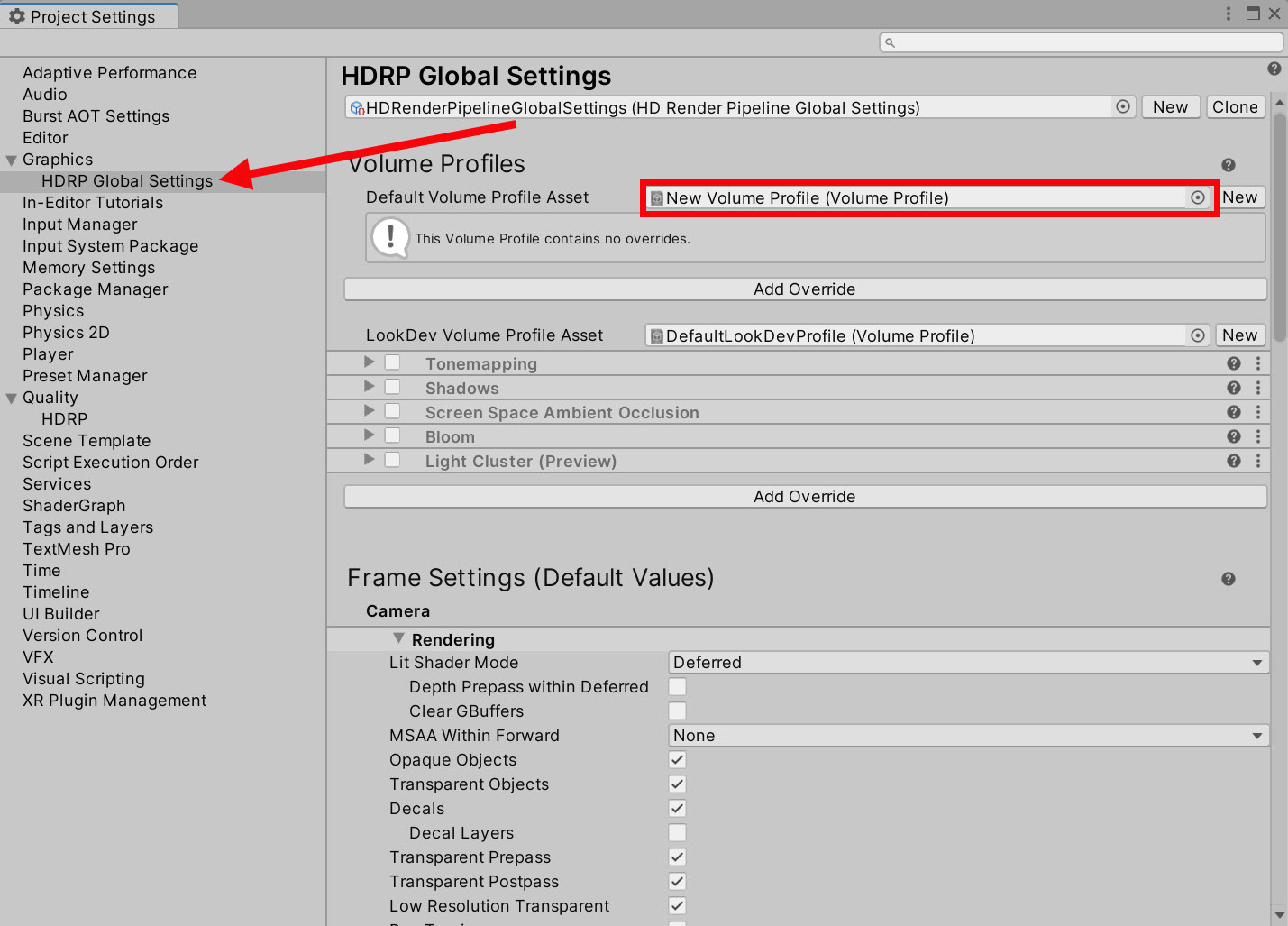Expand Light Cluster (Preview) foldout
Image resolution: width=1288 pixels, height=926 pixels.
click(369, 459)
